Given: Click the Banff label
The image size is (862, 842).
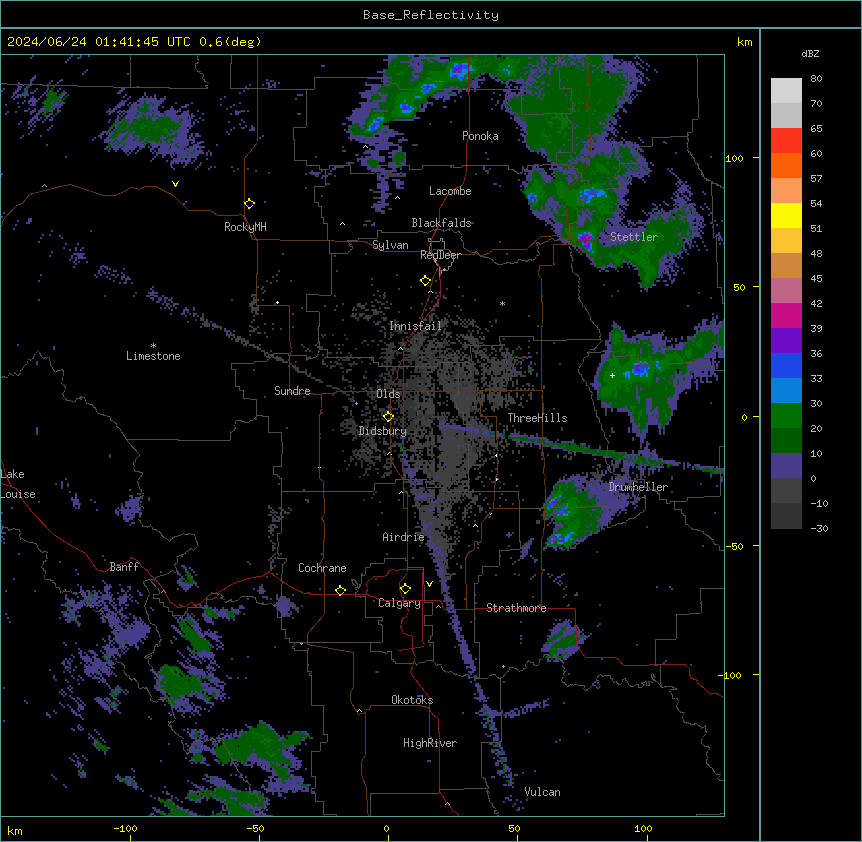Looking at the screenshot, I should pos(124,567).
